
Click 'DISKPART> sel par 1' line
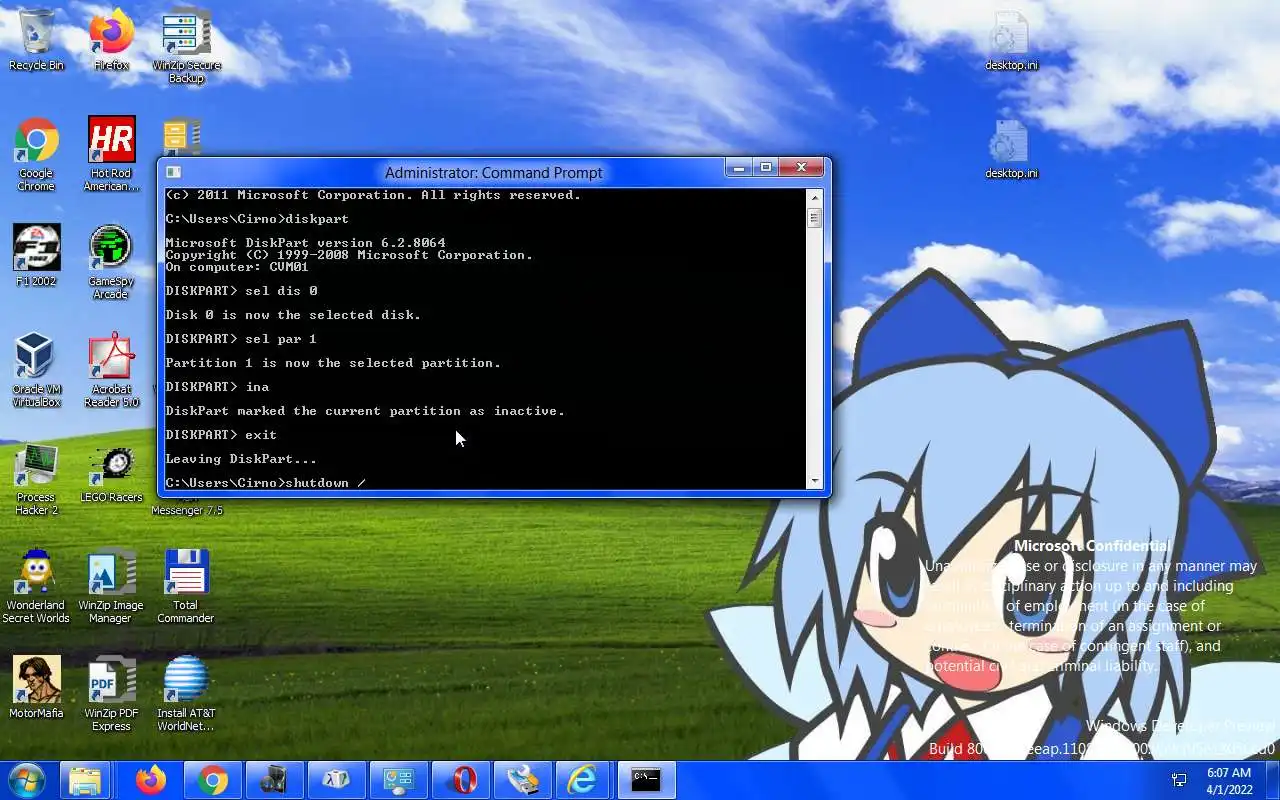coord(241,339)
